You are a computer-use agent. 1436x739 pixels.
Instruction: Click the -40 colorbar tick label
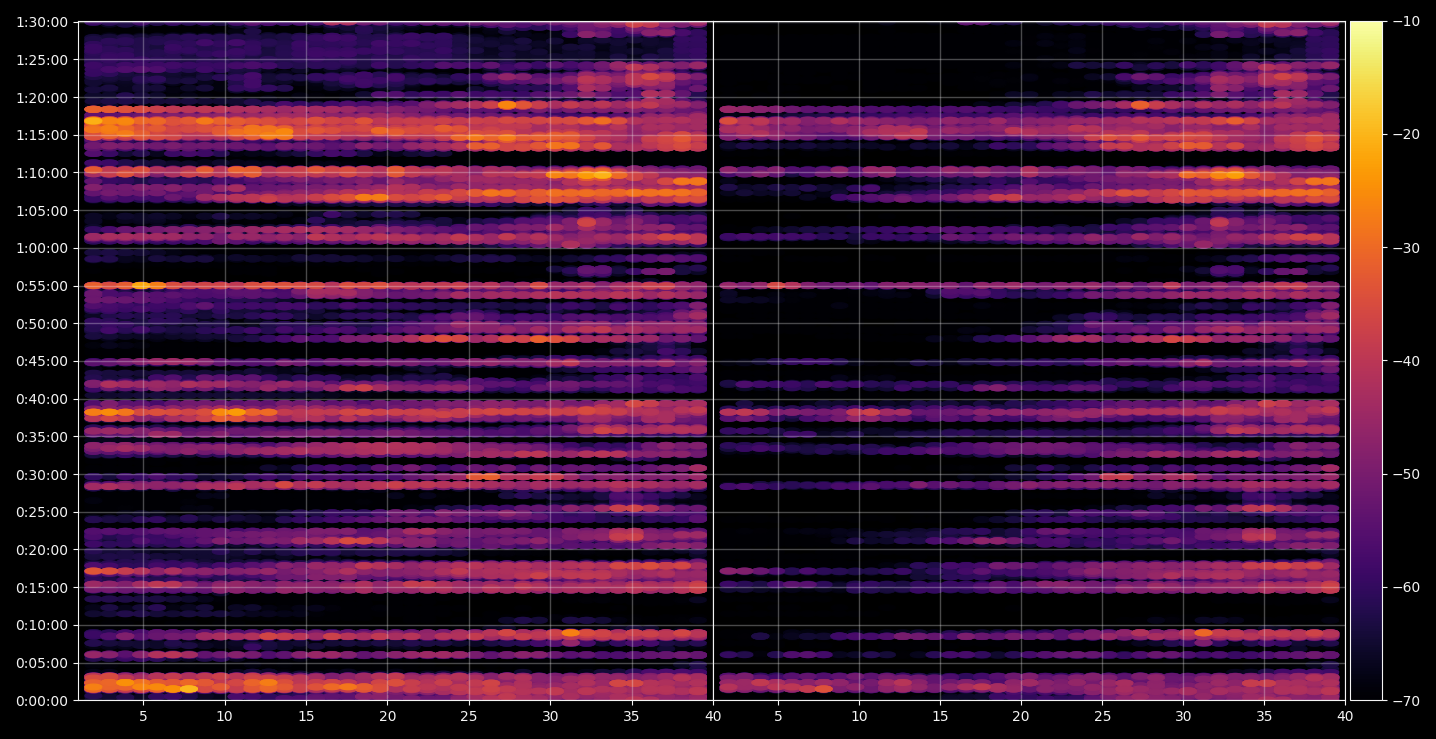[x=1406, y=361]
